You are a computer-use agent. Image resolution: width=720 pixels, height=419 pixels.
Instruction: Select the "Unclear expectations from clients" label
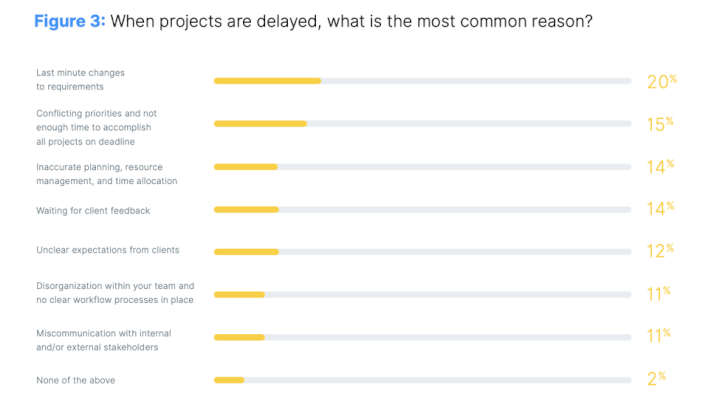107,251
